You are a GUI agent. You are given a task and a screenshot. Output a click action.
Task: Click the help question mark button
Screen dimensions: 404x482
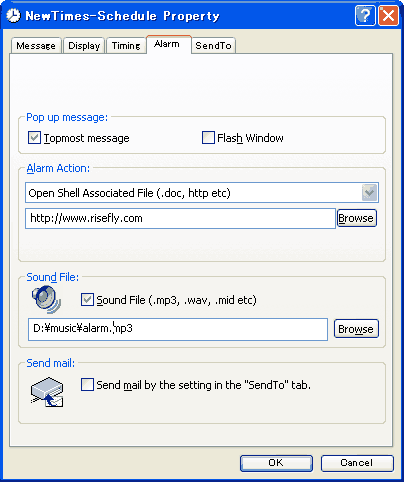pyautogui.click(x=365, y=15)
